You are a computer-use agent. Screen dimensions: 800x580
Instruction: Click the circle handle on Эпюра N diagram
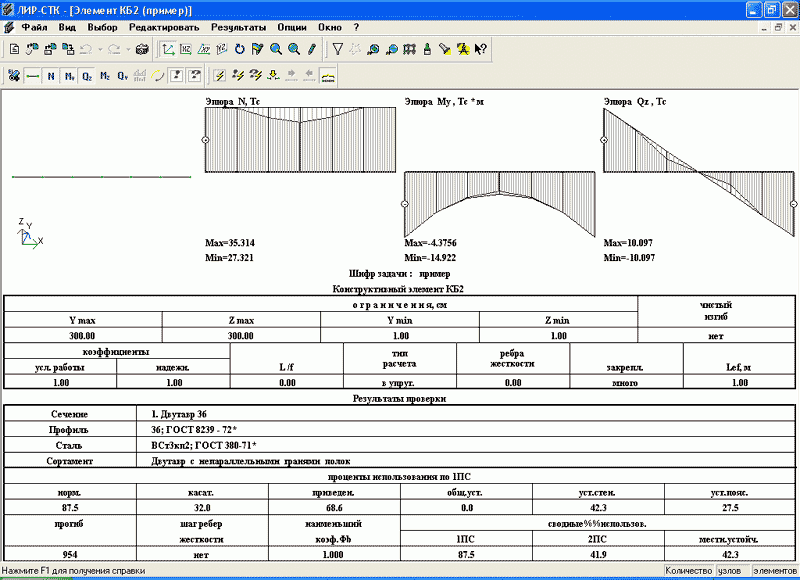[205, 140]
